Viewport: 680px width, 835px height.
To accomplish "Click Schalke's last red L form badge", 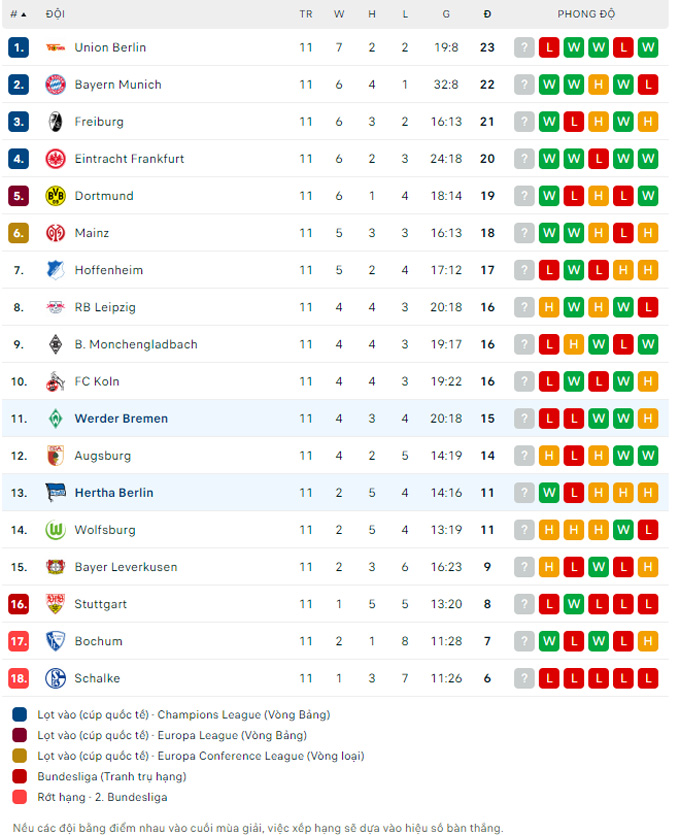I will click(x=648, y=678).
